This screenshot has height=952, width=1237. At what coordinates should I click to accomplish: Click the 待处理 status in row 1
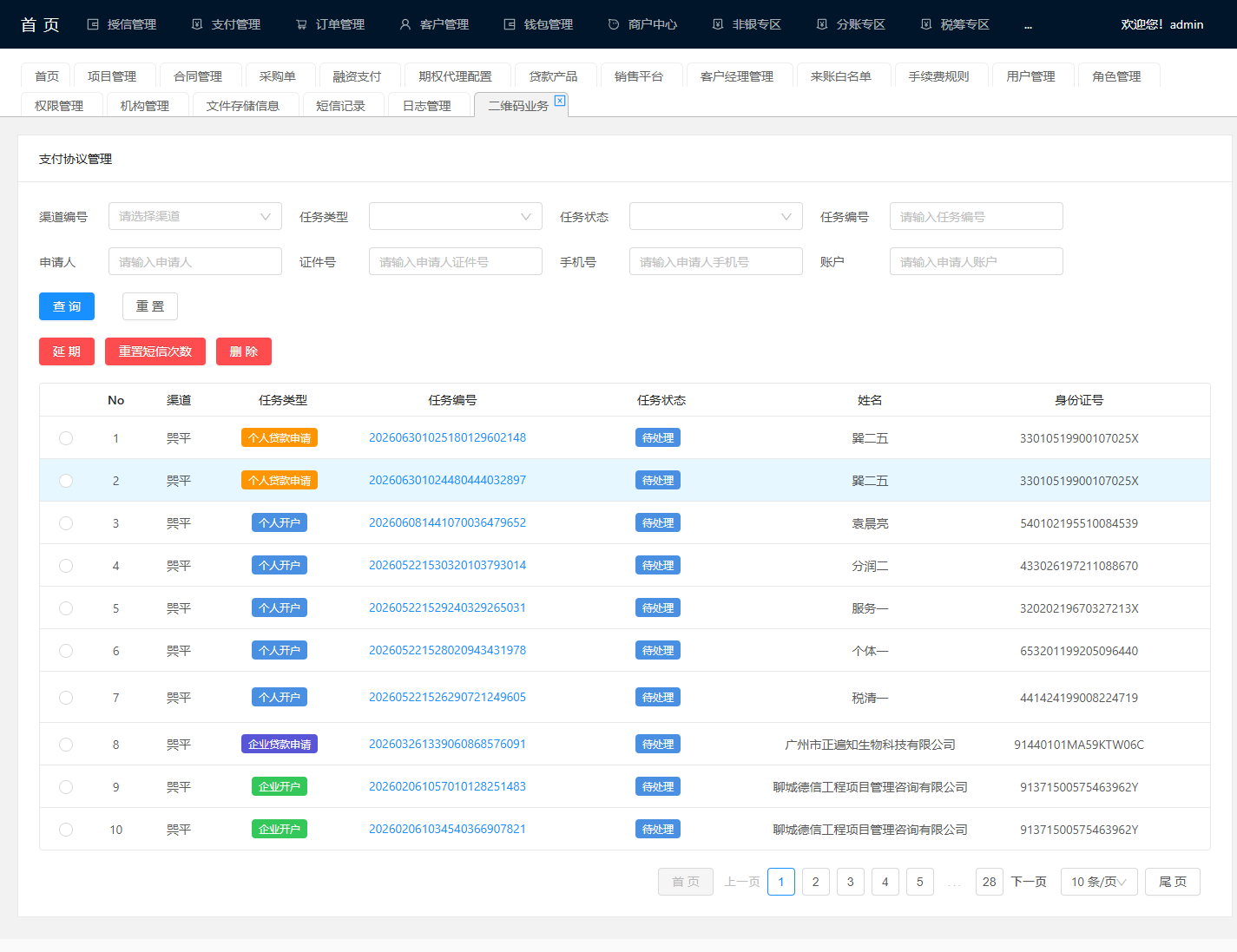(658, 437)
